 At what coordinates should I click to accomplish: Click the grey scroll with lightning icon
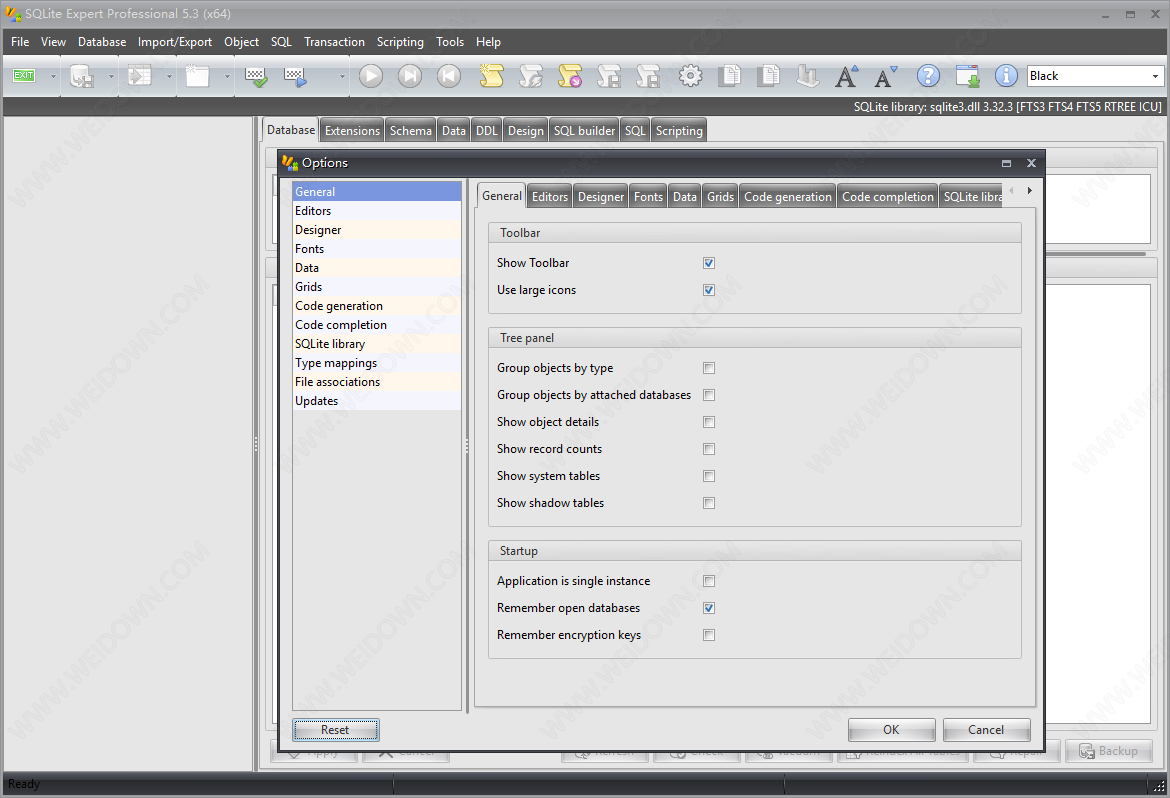(x=531, y=75)
